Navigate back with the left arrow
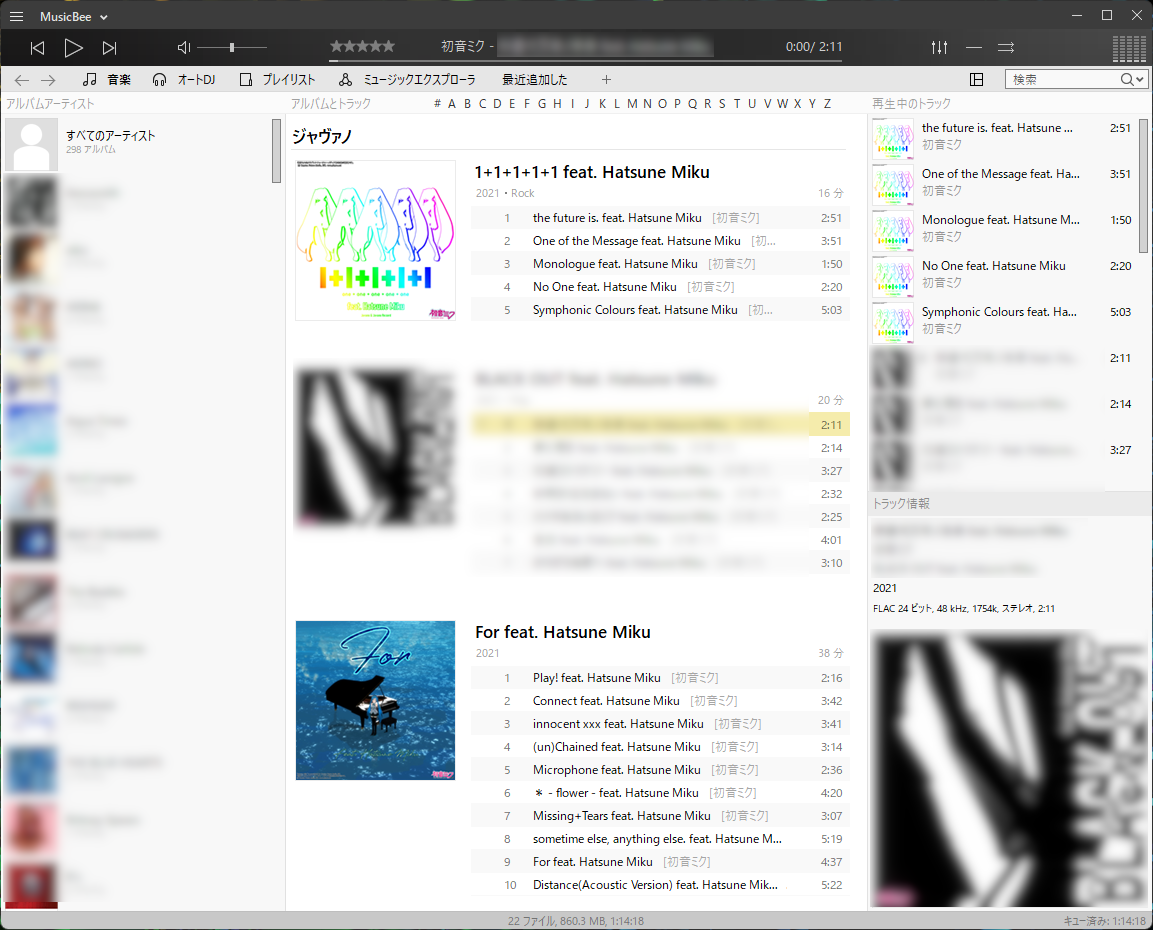 [22, 79]
